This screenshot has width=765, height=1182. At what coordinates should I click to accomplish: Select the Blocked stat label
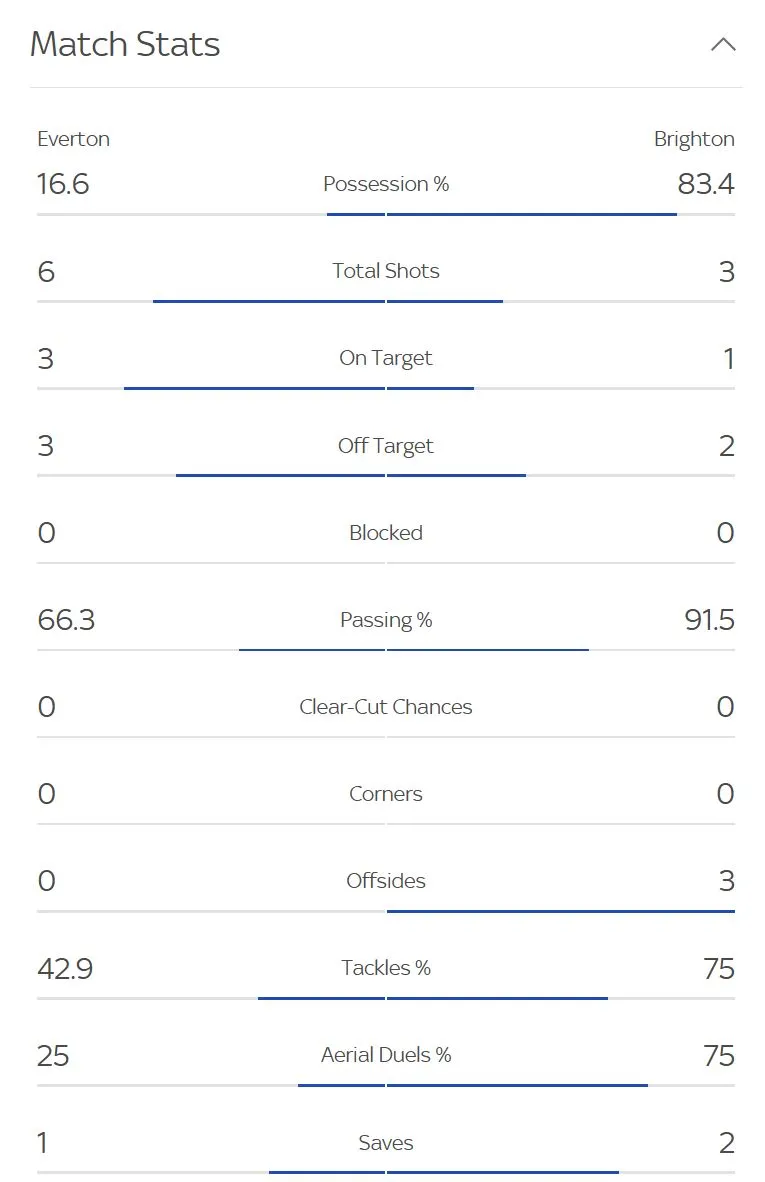coord(386,533)
